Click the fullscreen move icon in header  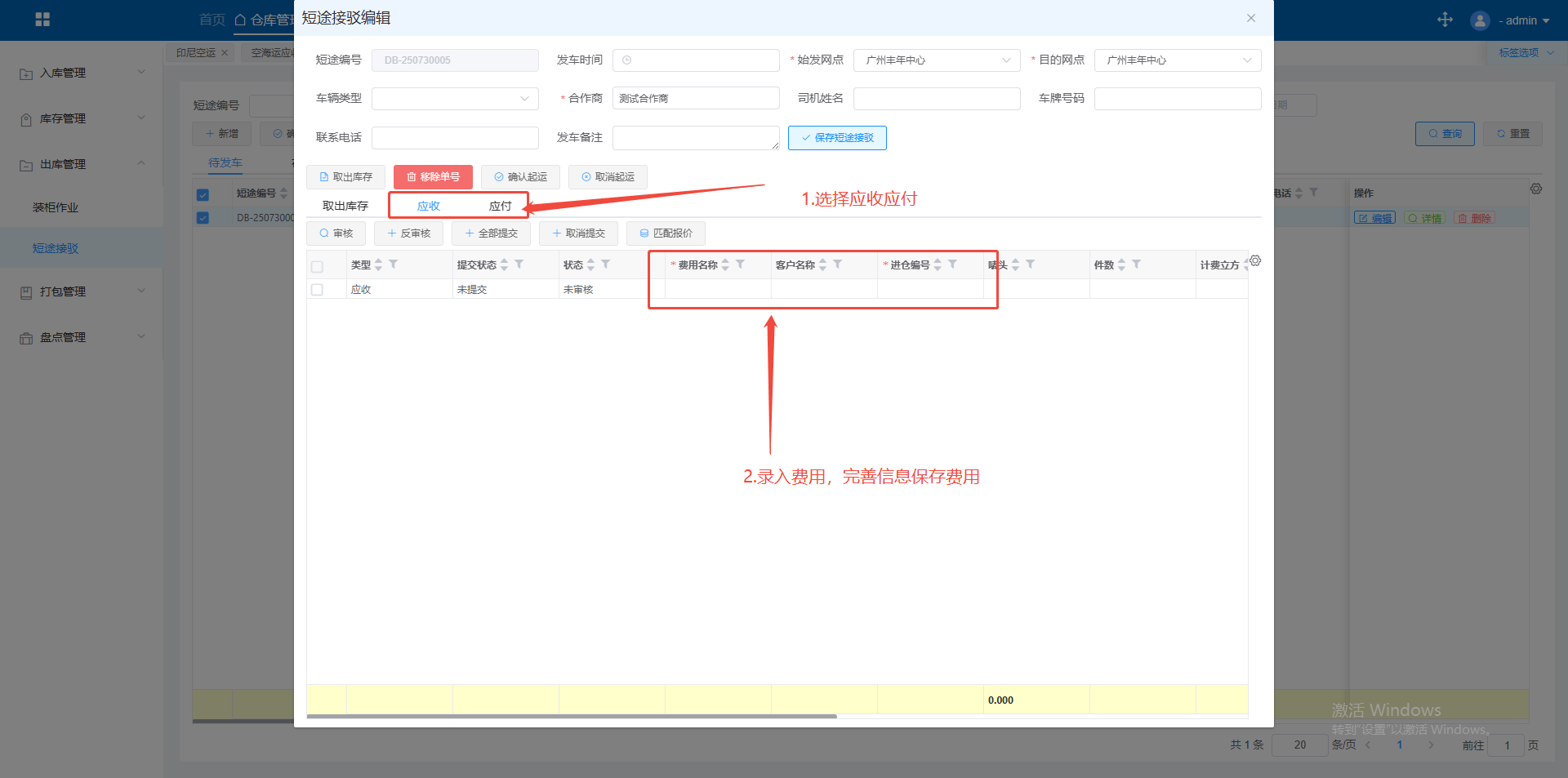point(1445,20)
